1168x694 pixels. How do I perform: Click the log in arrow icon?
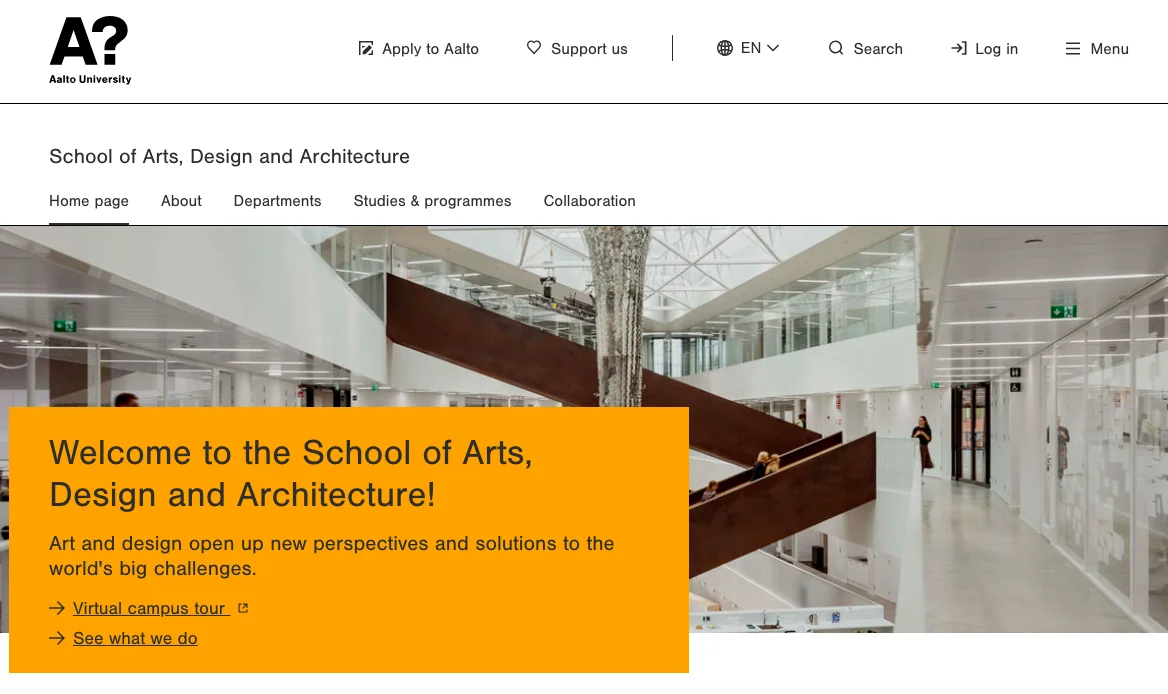959,48
